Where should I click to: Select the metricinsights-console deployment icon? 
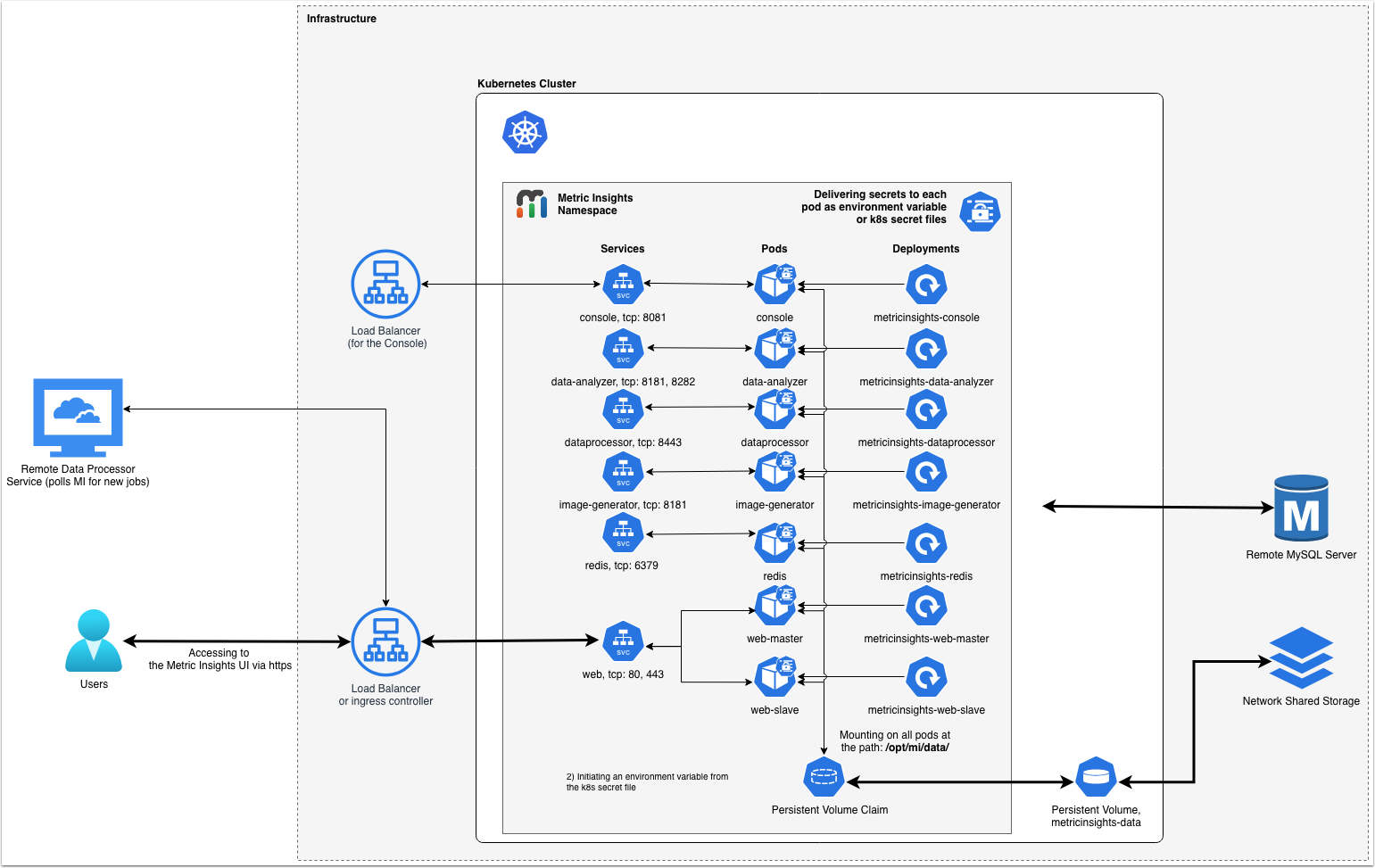click(926, 285)
